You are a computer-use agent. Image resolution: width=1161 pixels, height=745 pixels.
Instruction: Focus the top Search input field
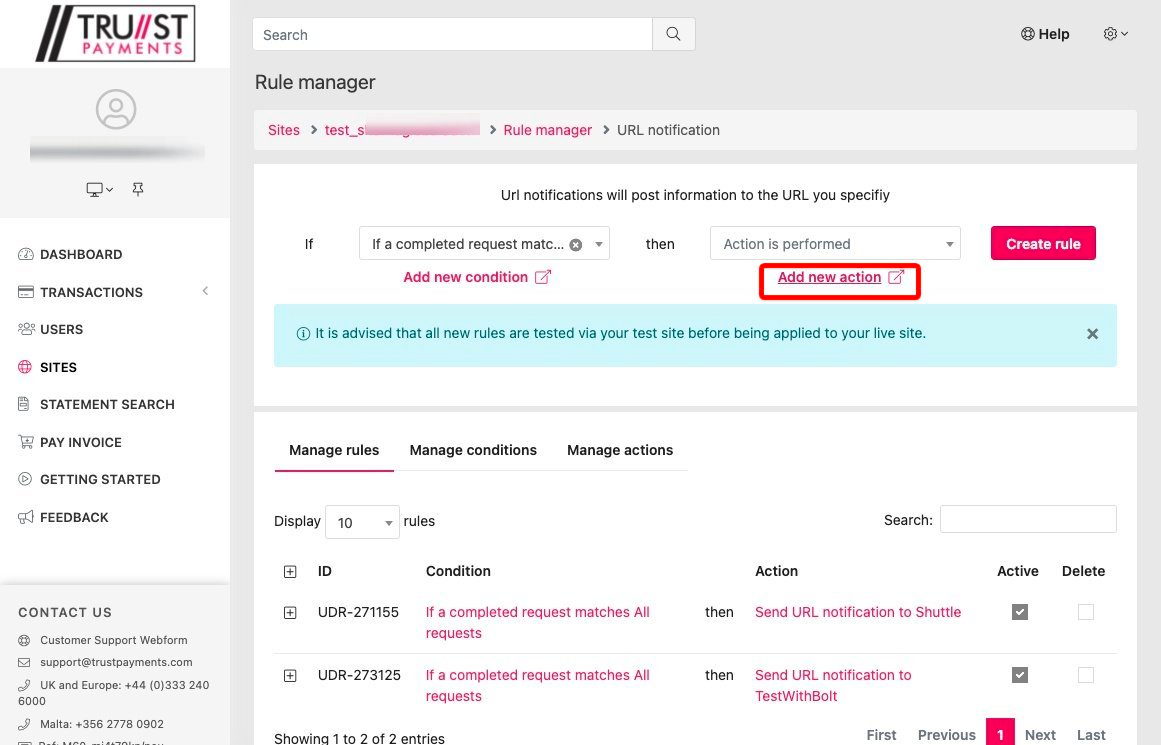pos(452,34)
